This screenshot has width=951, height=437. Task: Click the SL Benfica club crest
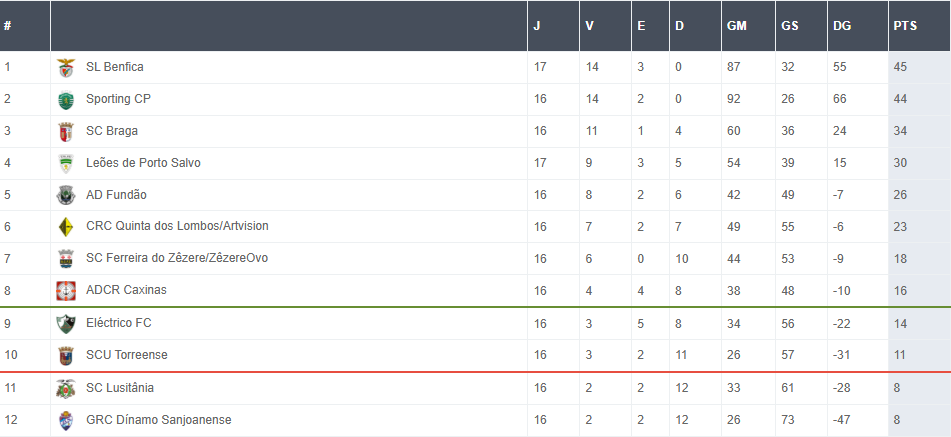coord(66,67)
